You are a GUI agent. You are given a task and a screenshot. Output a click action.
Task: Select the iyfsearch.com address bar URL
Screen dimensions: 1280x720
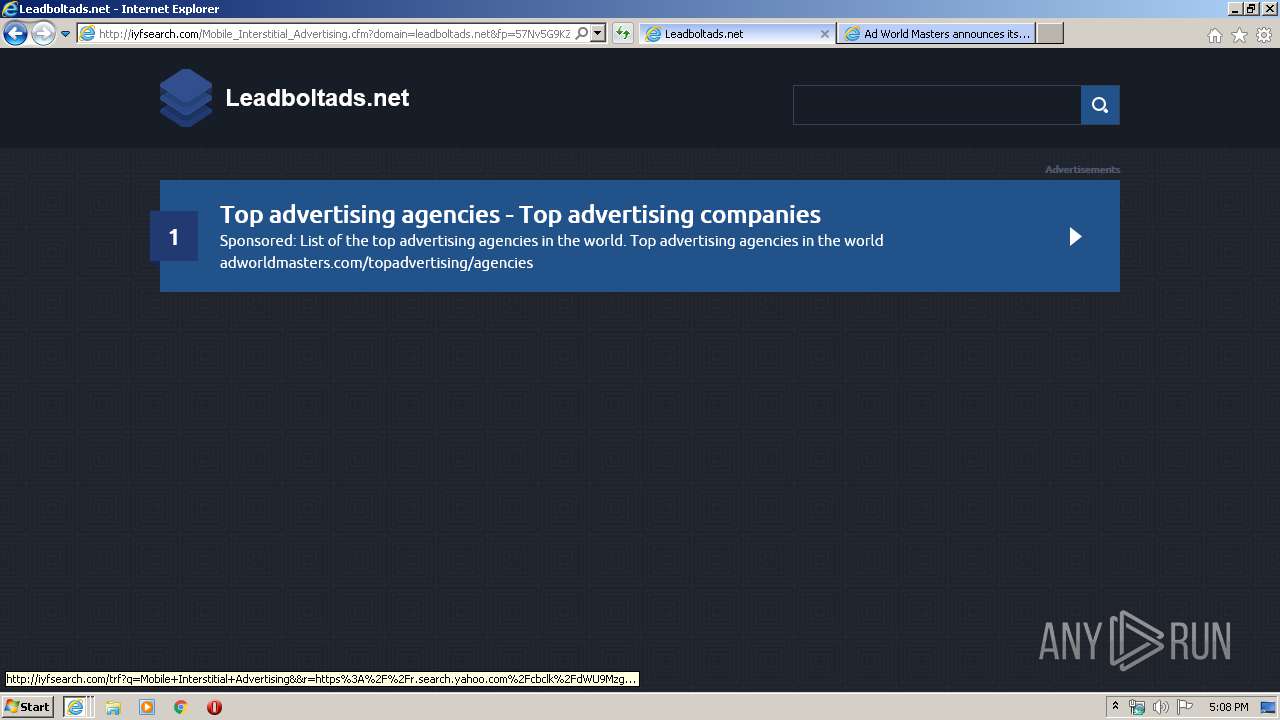click(335, 34)
